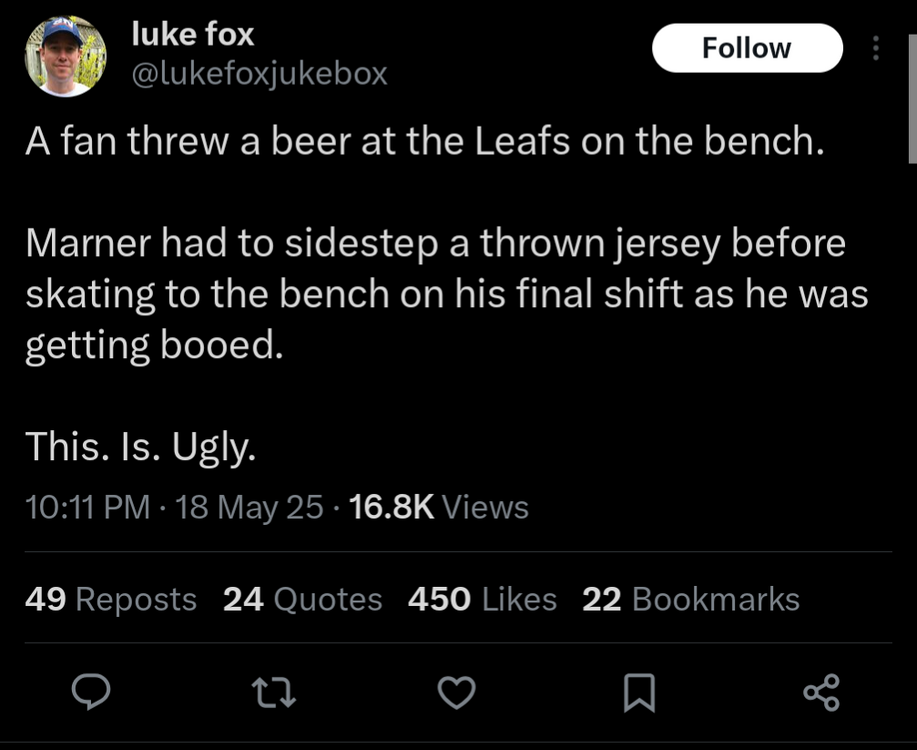View the 49 Reposts list

(x=110, y=599)
